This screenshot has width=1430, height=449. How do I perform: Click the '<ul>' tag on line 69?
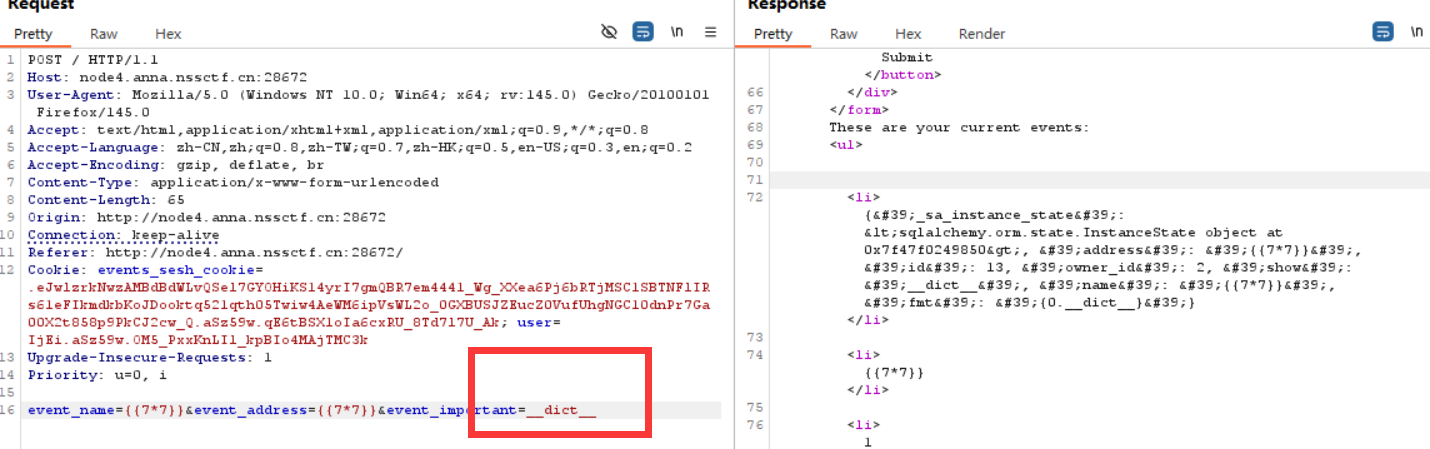[846, 145]
